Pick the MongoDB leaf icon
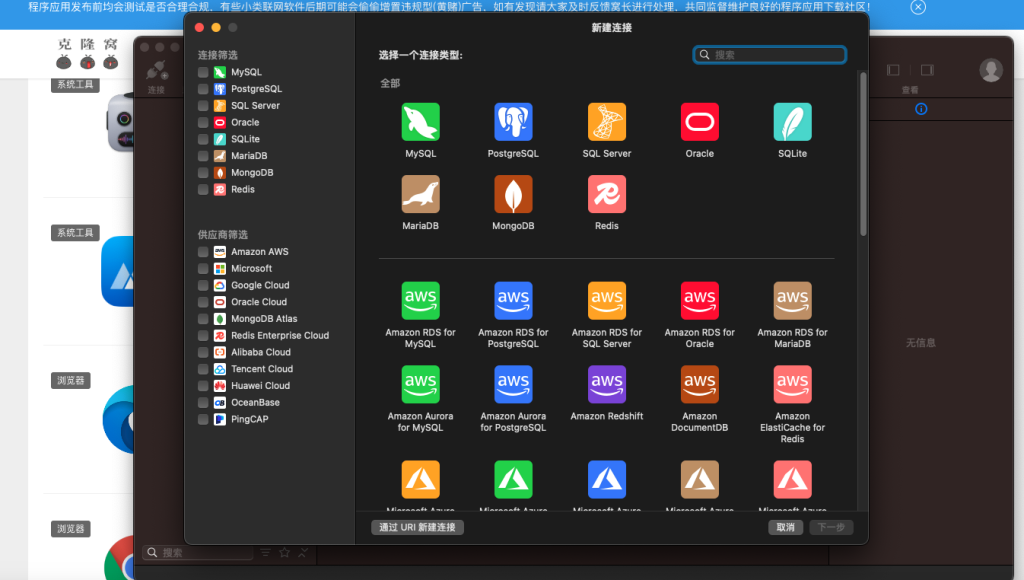The height and width of the screenshot is (580, 1024). tap(513, 194)
